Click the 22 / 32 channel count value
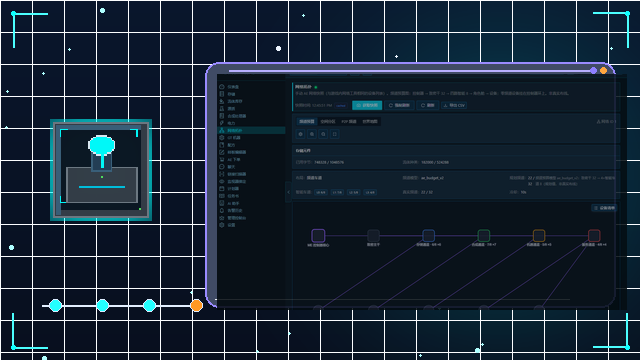The image size is (640, 360). pyautogui.click(x=427, y=192)
